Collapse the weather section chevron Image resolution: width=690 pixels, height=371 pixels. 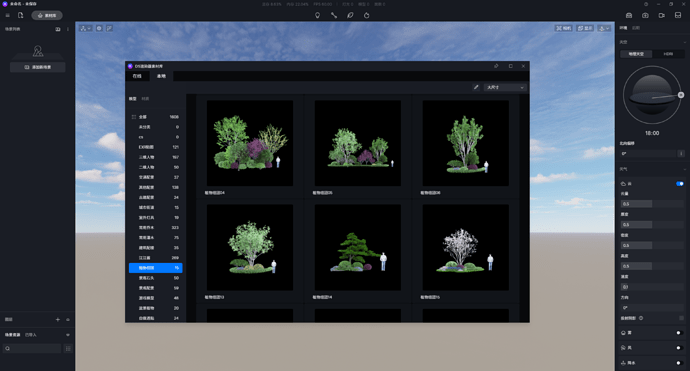[x=685, y=169]
